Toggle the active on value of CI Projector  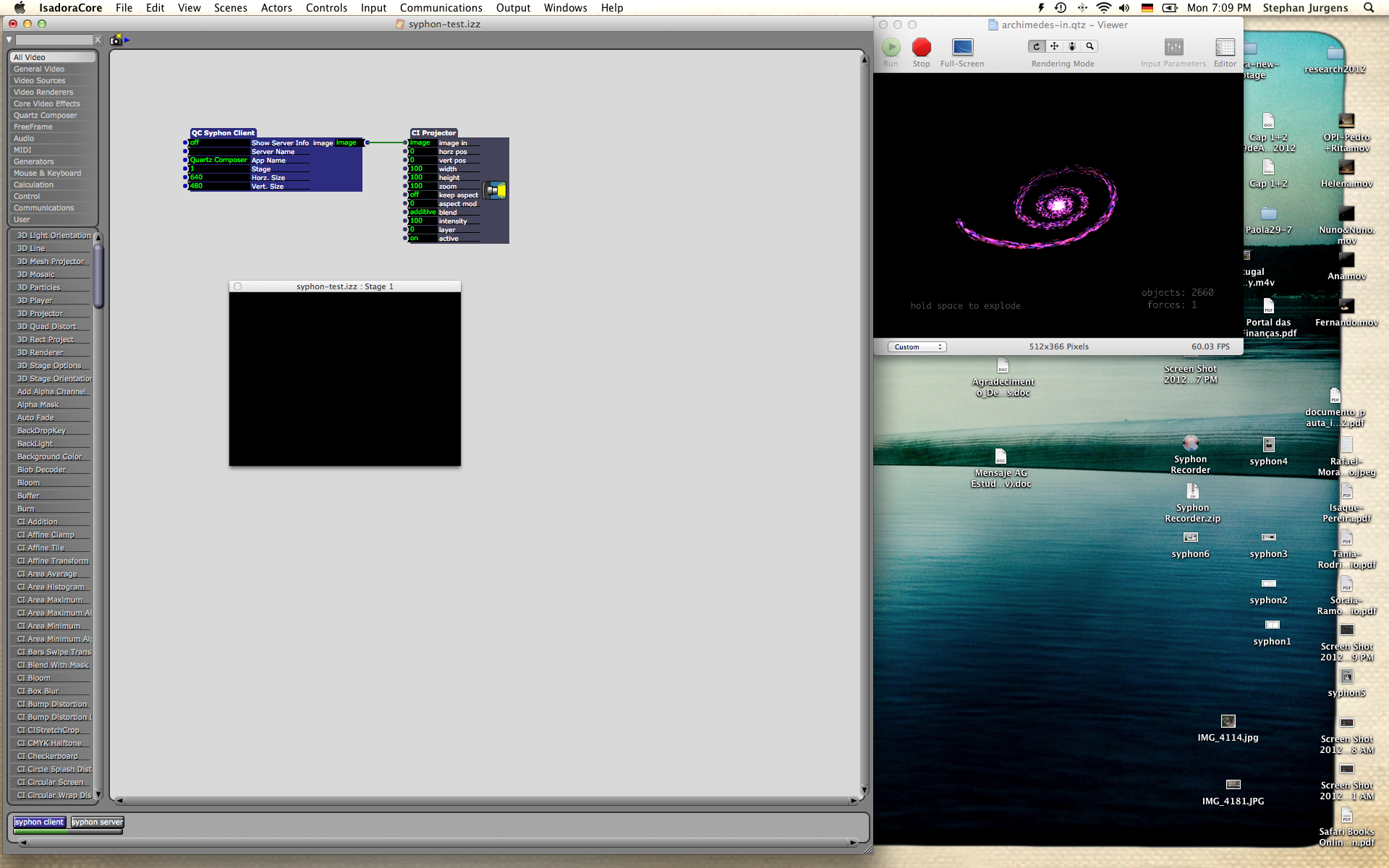coord(422,238)
